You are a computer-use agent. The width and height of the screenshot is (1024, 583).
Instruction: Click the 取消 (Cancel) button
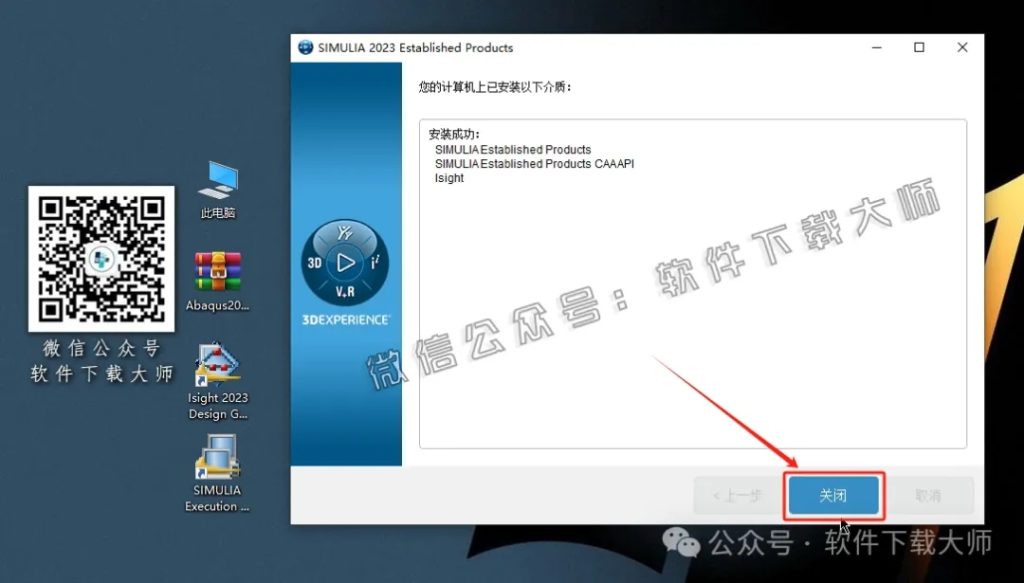(930, 495)
